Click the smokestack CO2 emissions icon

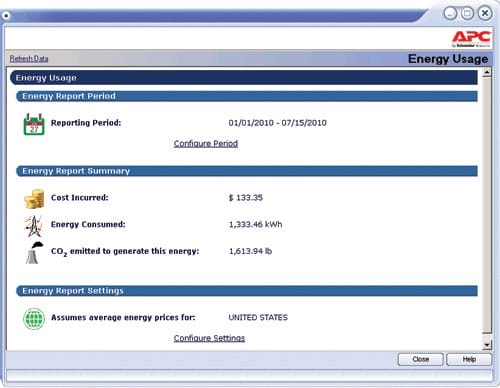[x=34, y=253]
